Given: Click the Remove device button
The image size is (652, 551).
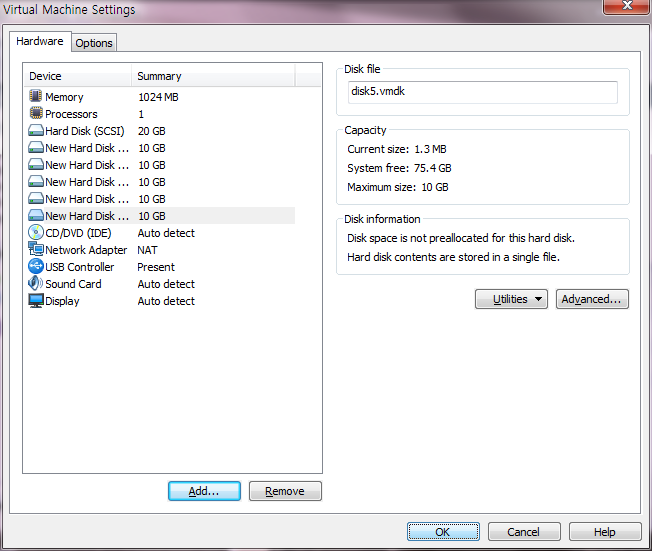Looking at the screenshot, I should [x=285, y=491].
